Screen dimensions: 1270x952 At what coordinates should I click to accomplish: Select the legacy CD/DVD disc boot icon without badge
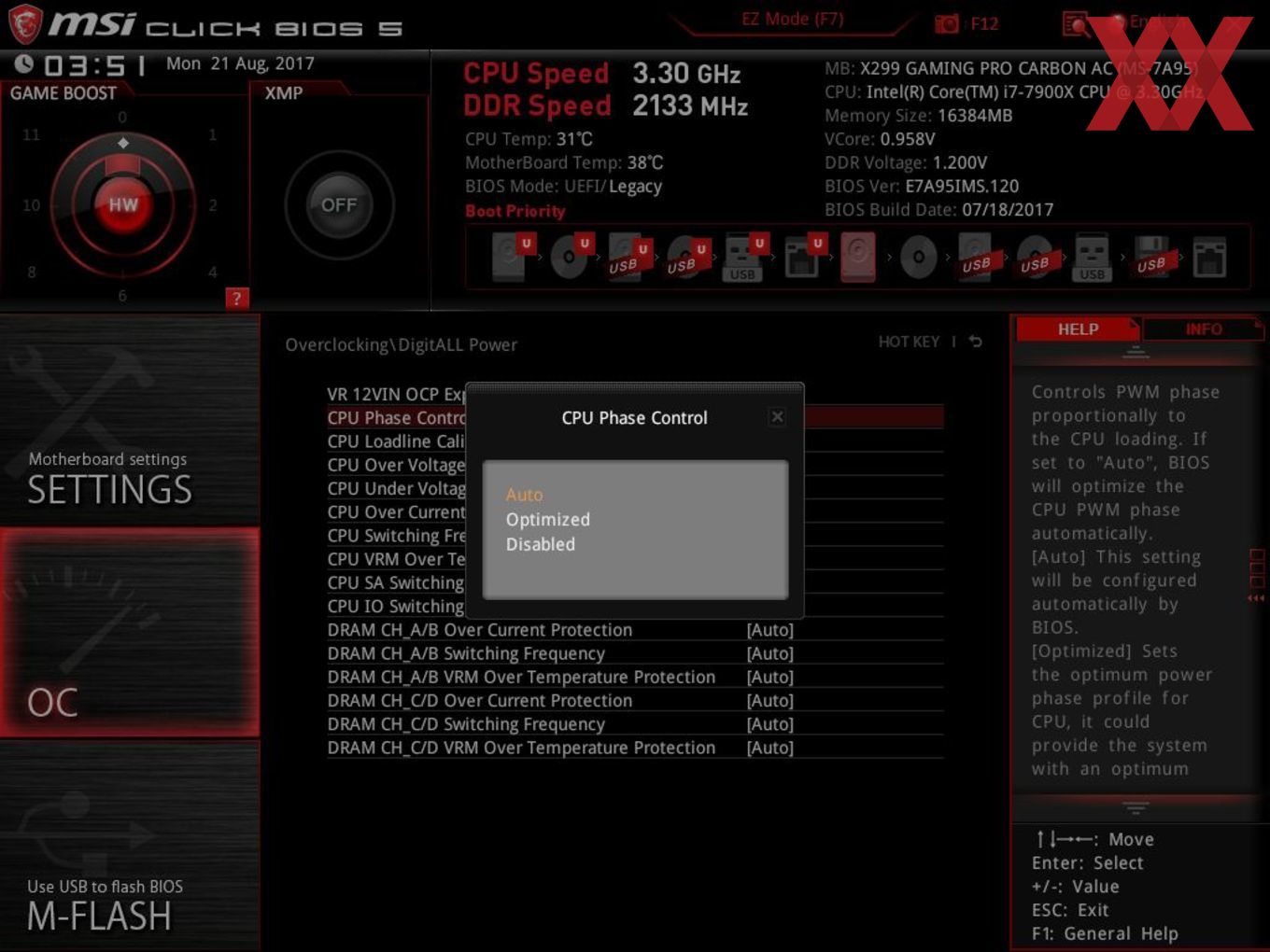[919, 257]
